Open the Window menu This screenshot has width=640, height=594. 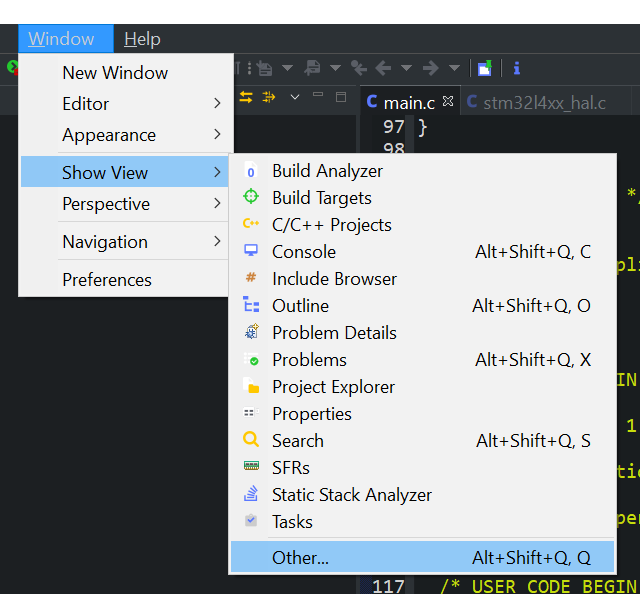click(66, 39)
